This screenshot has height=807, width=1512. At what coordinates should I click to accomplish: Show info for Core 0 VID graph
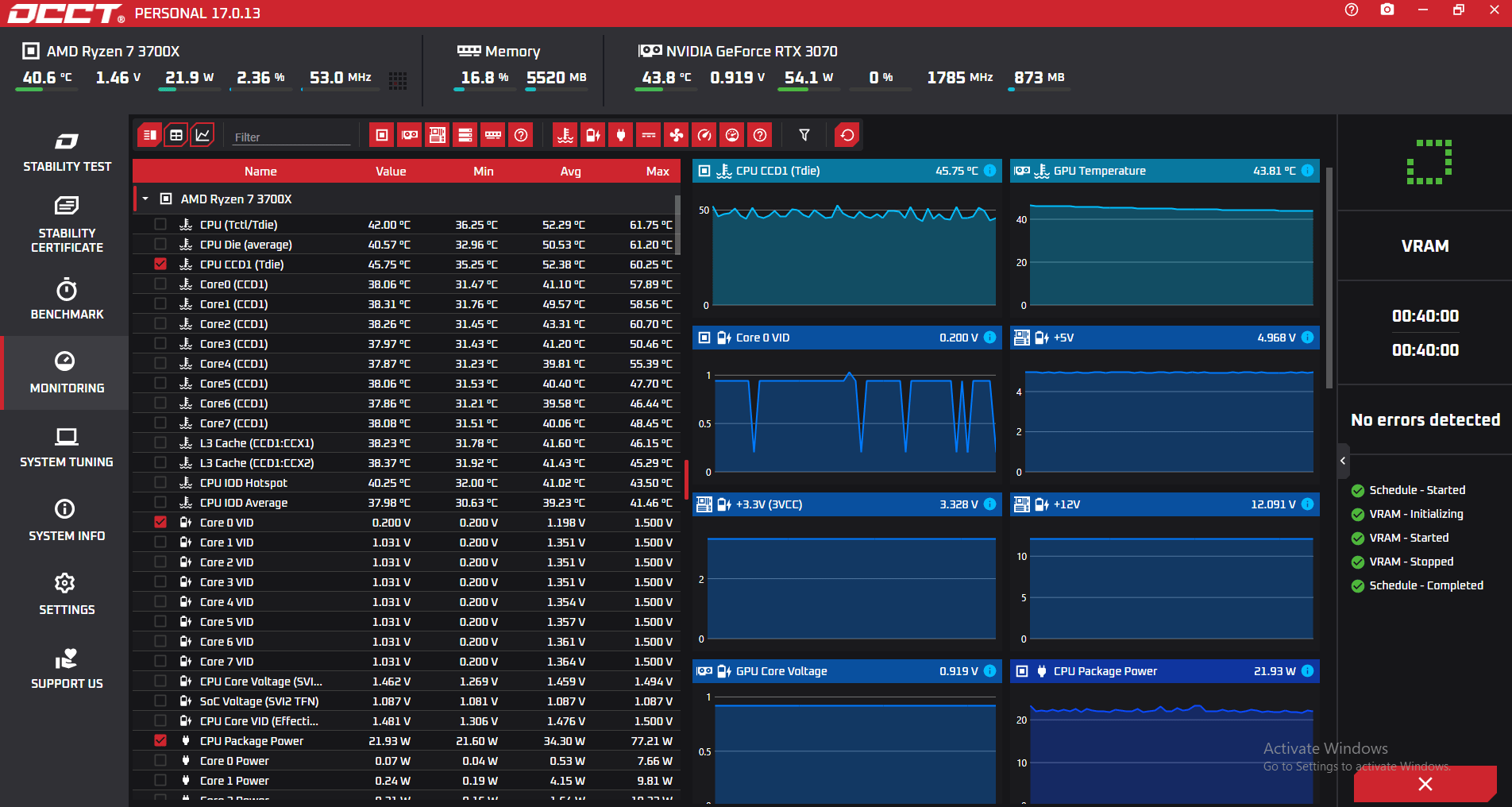pyautogui.click(x=990, y=338)
